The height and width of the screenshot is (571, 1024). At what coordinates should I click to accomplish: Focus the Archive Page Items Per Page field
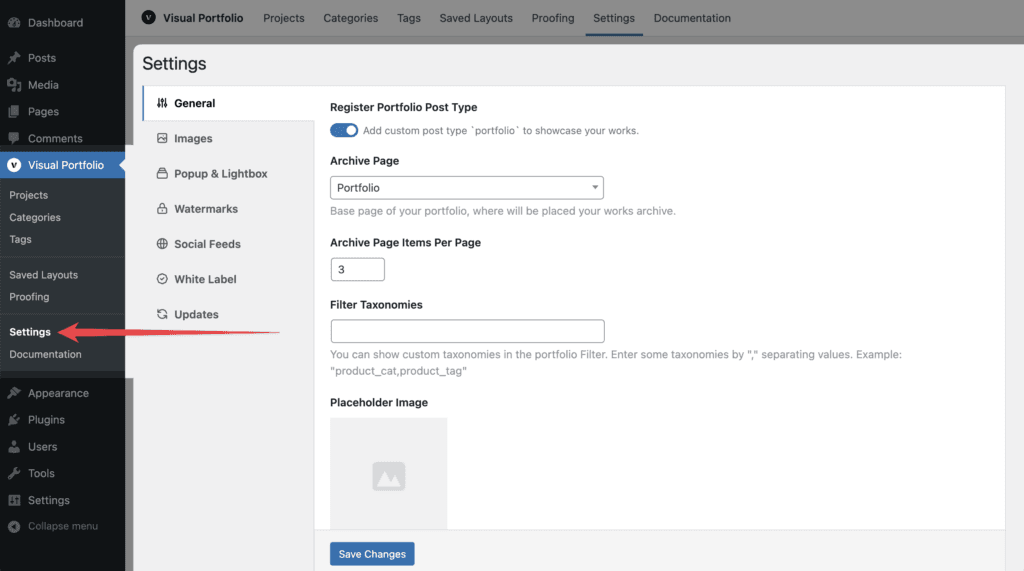(358, 269)
